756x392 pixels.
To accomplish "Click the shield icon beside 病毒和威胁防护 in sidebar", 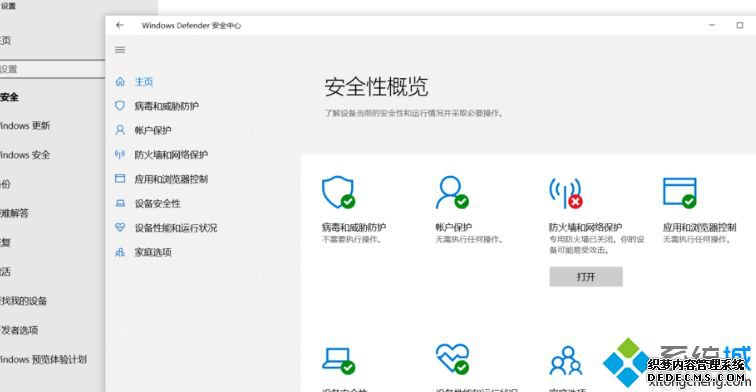I will (x=120, y=106).
